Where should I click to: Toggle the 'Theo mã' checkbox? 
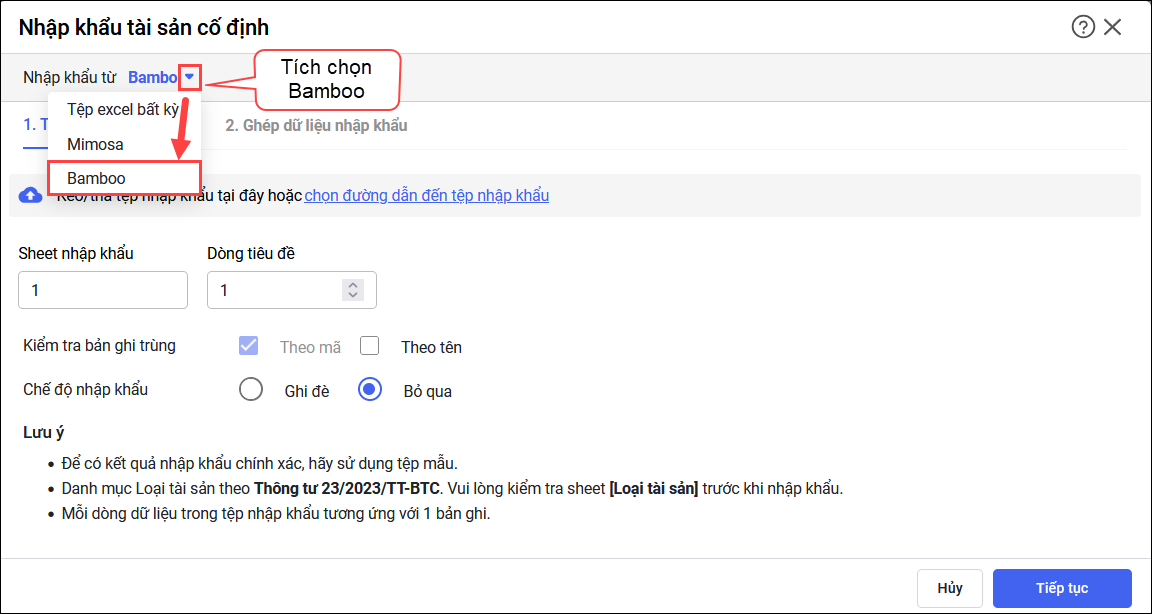tap(249, 346)
